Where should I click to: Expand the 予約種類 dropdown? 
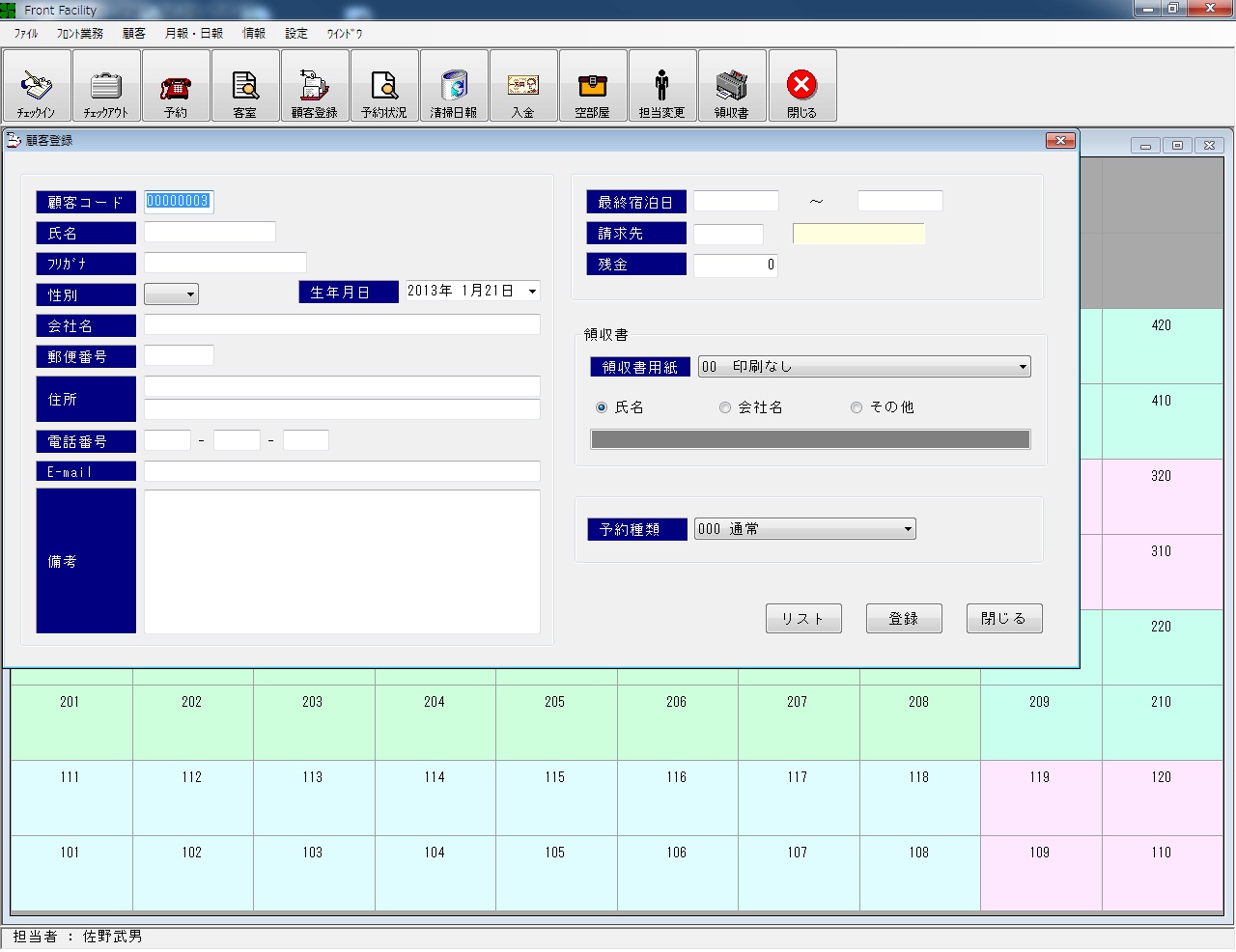(x=804, y=529)
